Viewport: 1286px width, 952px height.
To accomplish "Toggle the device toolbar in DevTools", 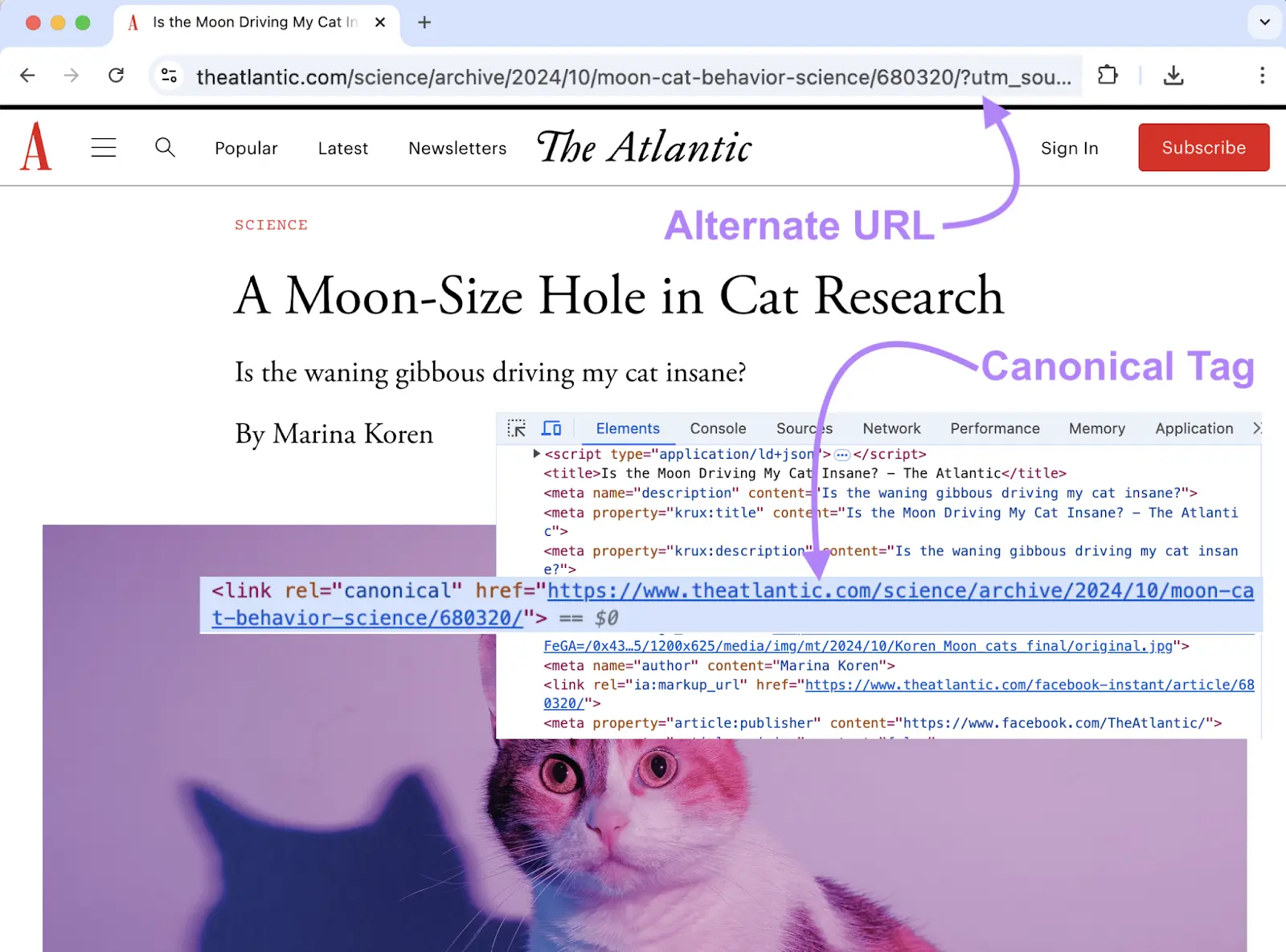I will (551, 428).
